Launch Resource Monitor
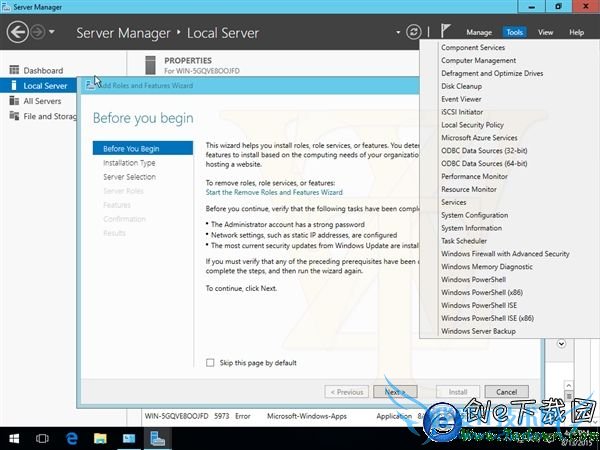Screen dimensions: 600x450 click(x=469, y=189)
